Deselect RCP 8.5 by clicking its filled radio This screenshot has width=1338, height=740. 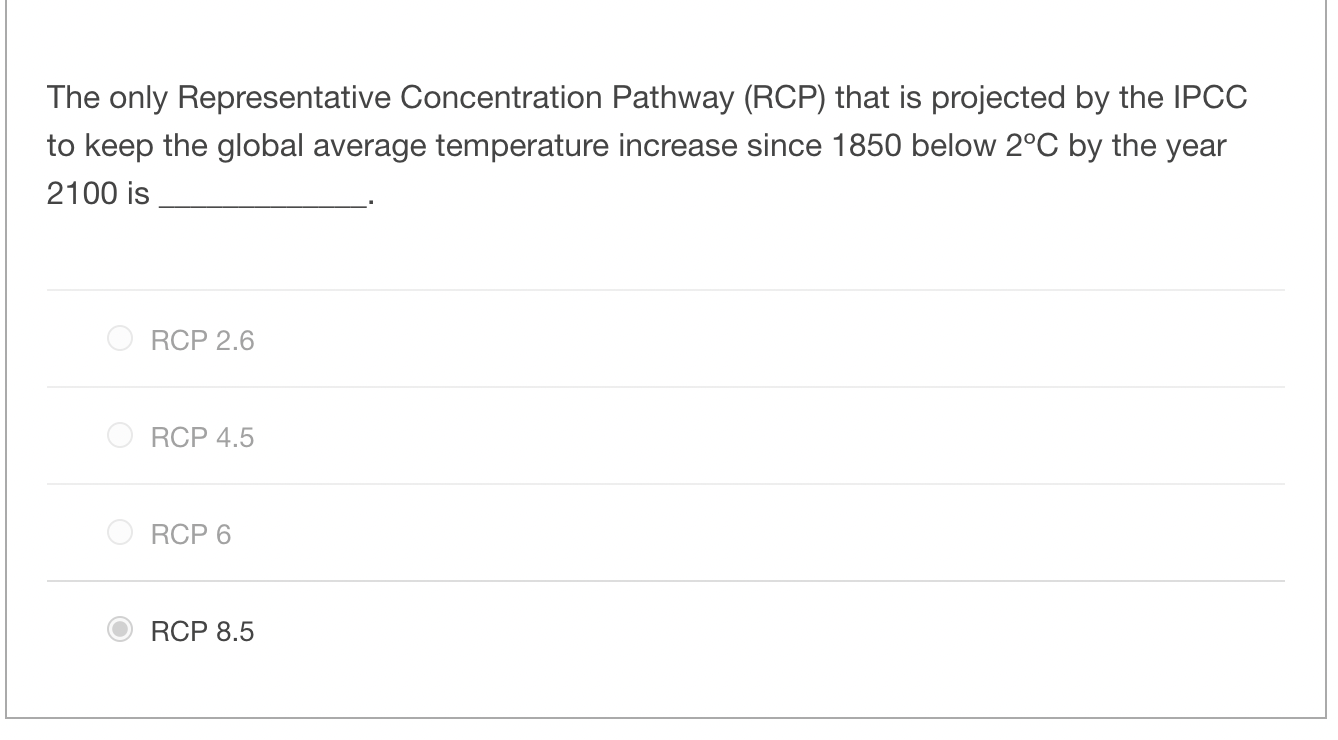pyautogui.click(x=120, y=629)
